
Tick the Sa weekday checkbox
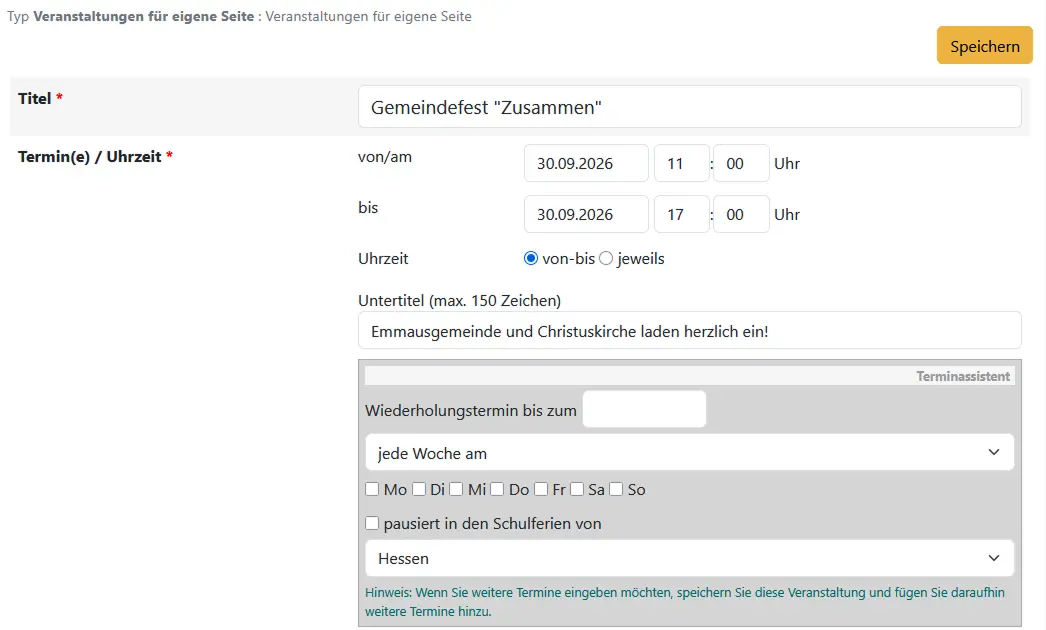[x=577, y=489]
